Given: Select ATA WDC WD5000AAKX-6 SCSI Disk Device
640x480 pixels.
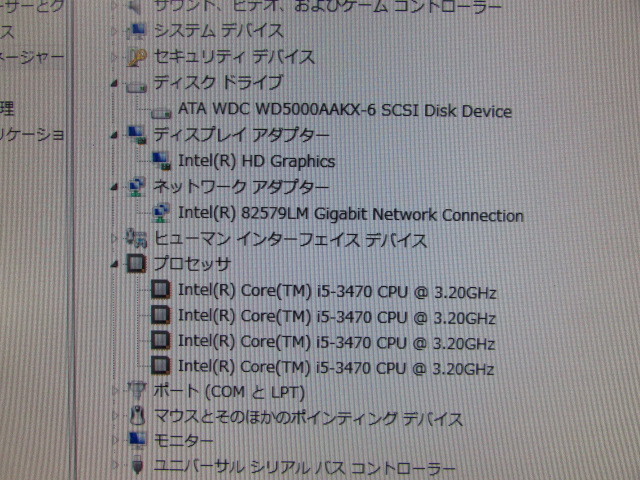Looking at the screenshot, I should click(345, 110).
